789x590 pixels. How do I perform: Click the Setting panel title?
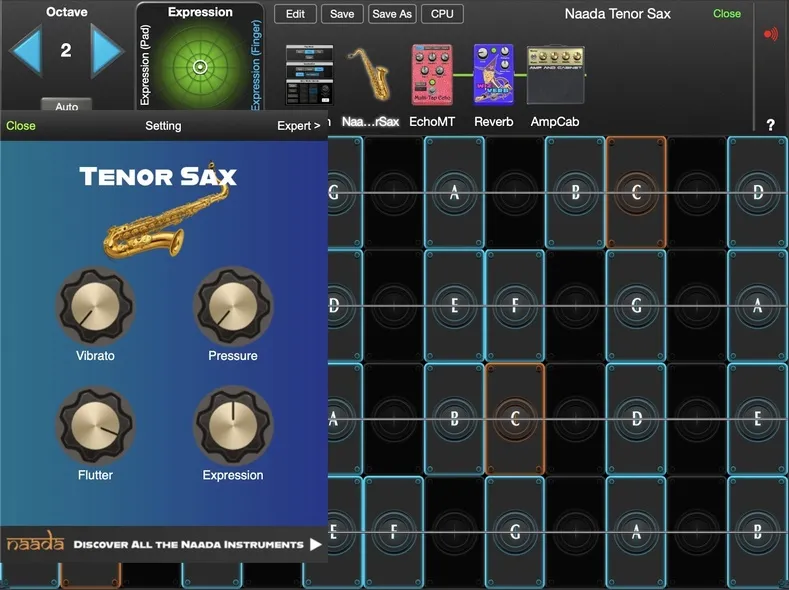pos(163,126)
